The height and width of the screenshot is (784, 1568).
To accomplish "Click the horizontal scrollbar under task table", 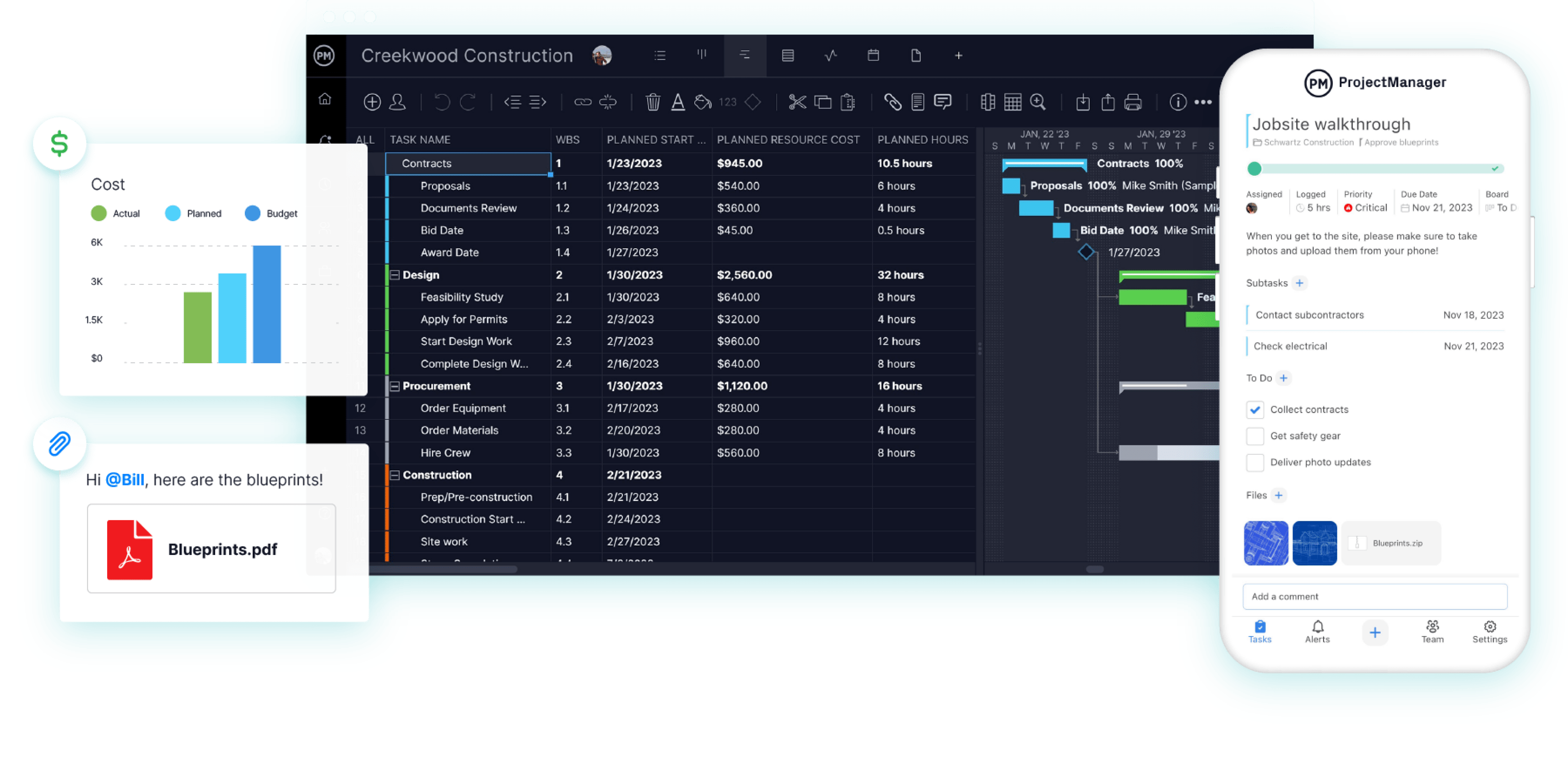I will point(443,569).
